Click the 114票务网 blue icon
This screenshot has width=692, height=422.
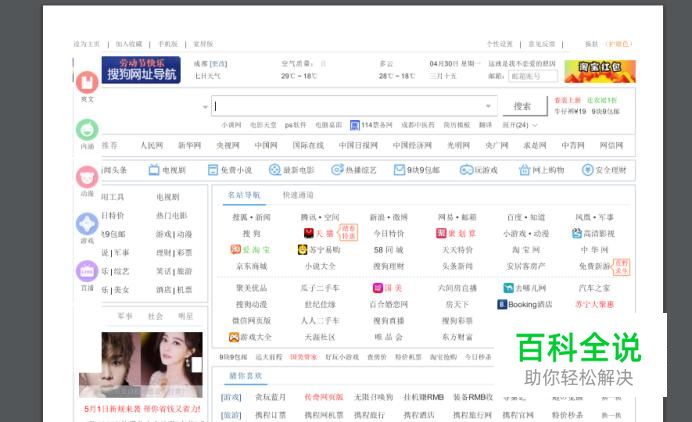pos(355,125)
